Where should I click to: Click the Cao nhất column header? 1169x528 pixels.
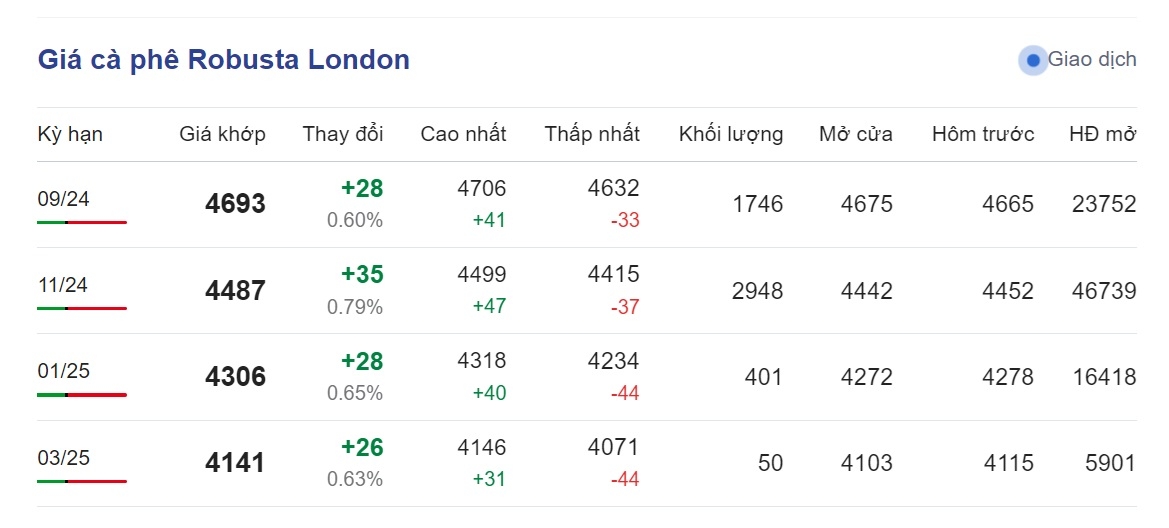463,134
